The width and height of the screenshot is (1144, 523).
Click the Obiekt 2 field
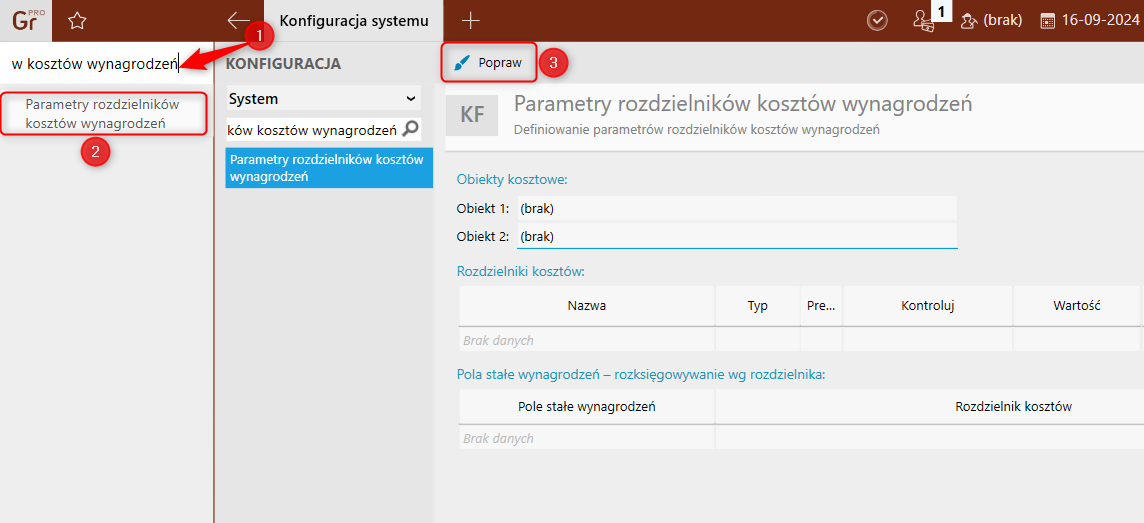(x=737, y=236)
